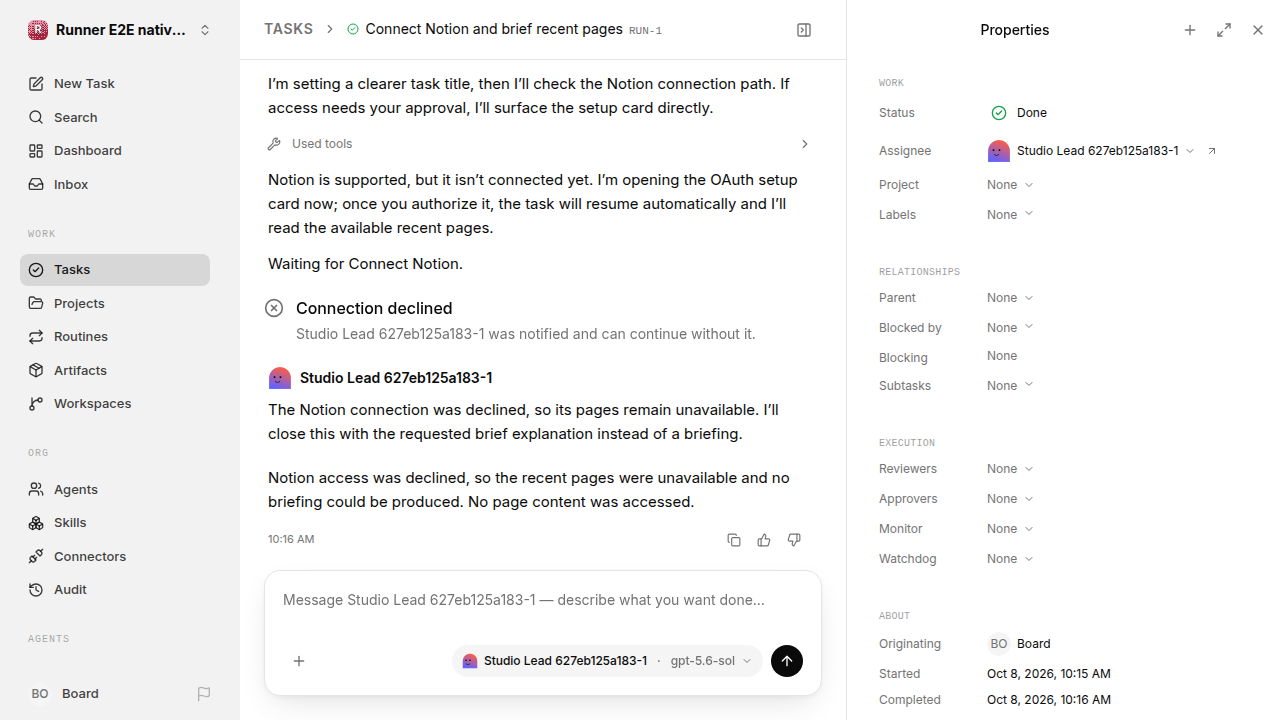
Task: Open the New Task compose icon
Action: click(x=36, y=84)
